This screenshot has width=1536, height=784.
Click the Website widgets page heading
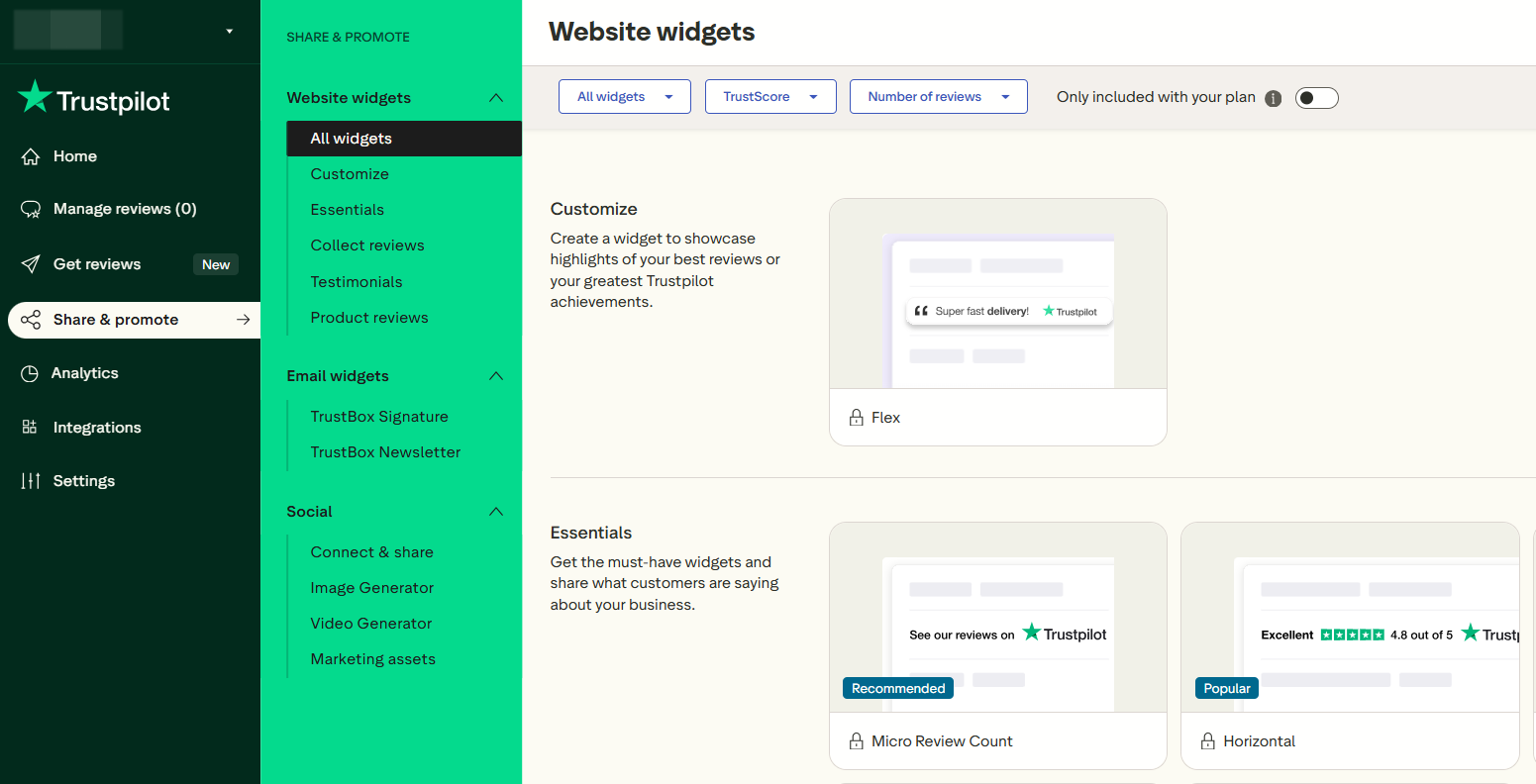[652, 32]
